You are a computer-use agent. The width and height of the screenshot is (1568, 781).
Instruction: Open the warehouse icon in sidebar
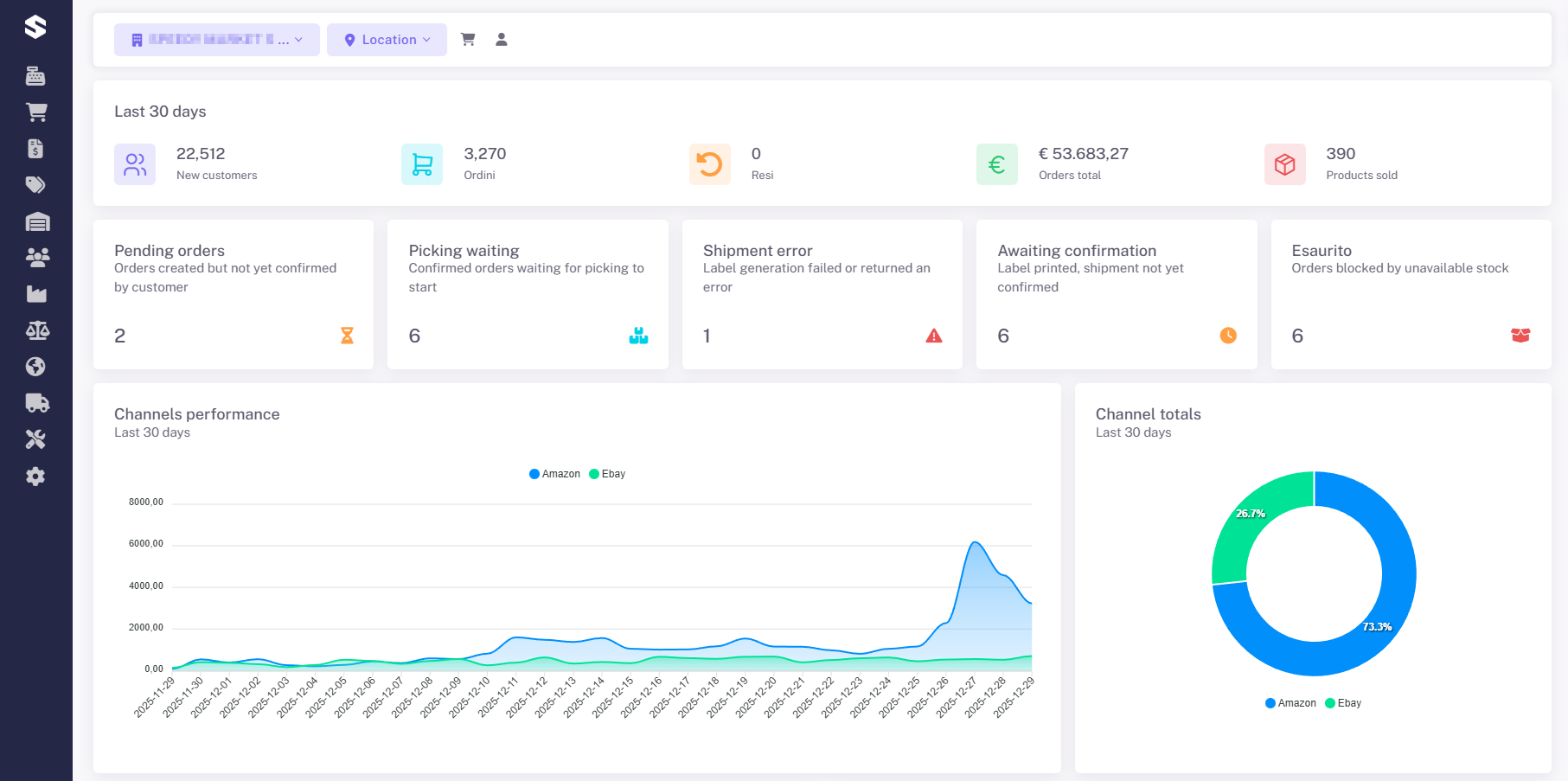tap(37, 222)
